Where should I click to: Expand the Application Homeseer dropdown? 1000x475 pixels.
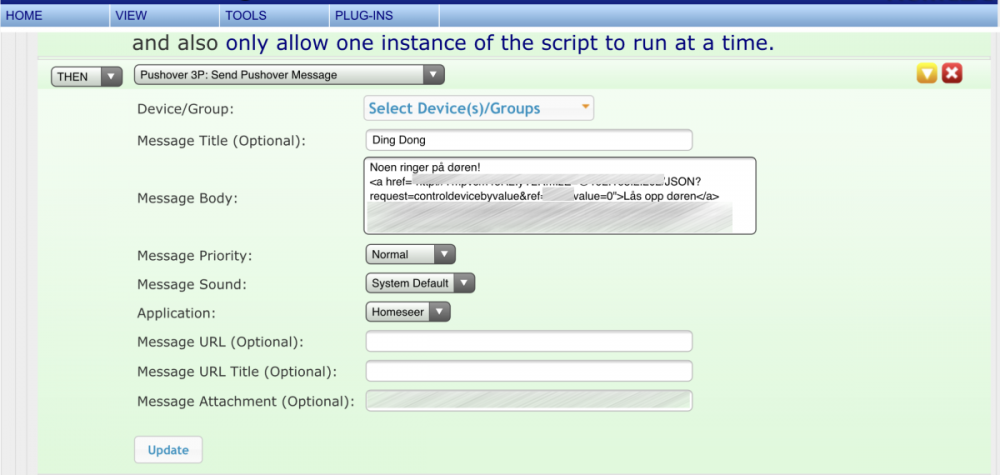[408, 312]
